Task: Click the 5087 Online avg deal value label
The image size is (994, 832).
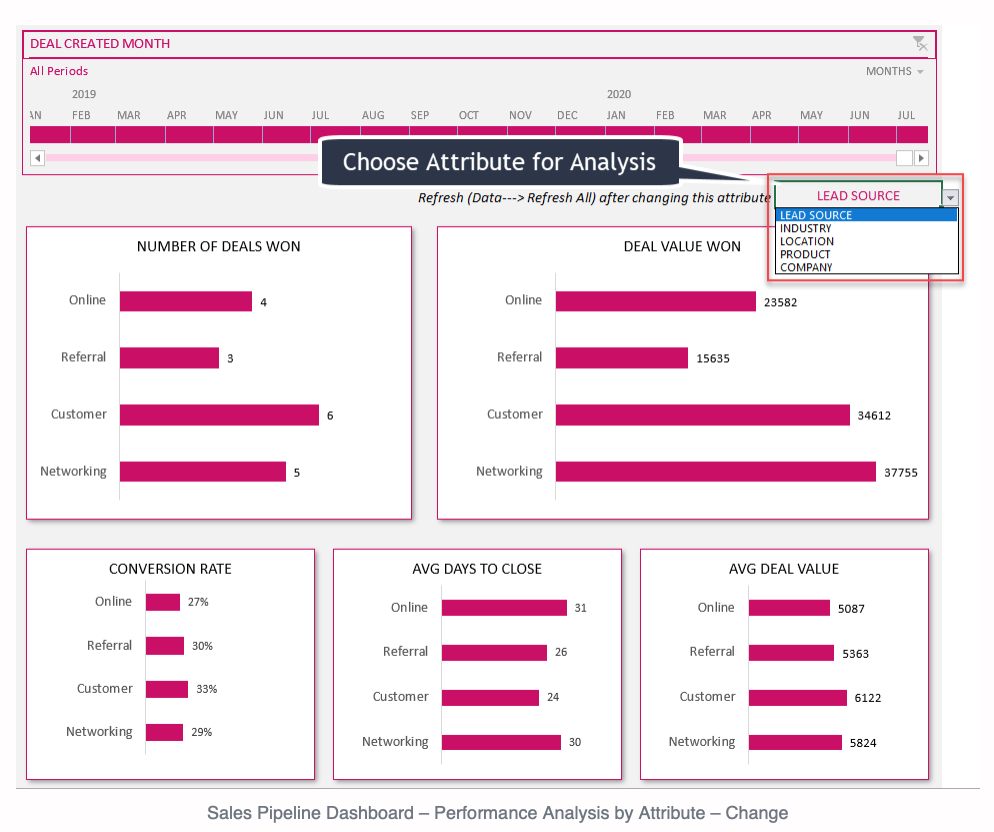Action: (851, 609)
